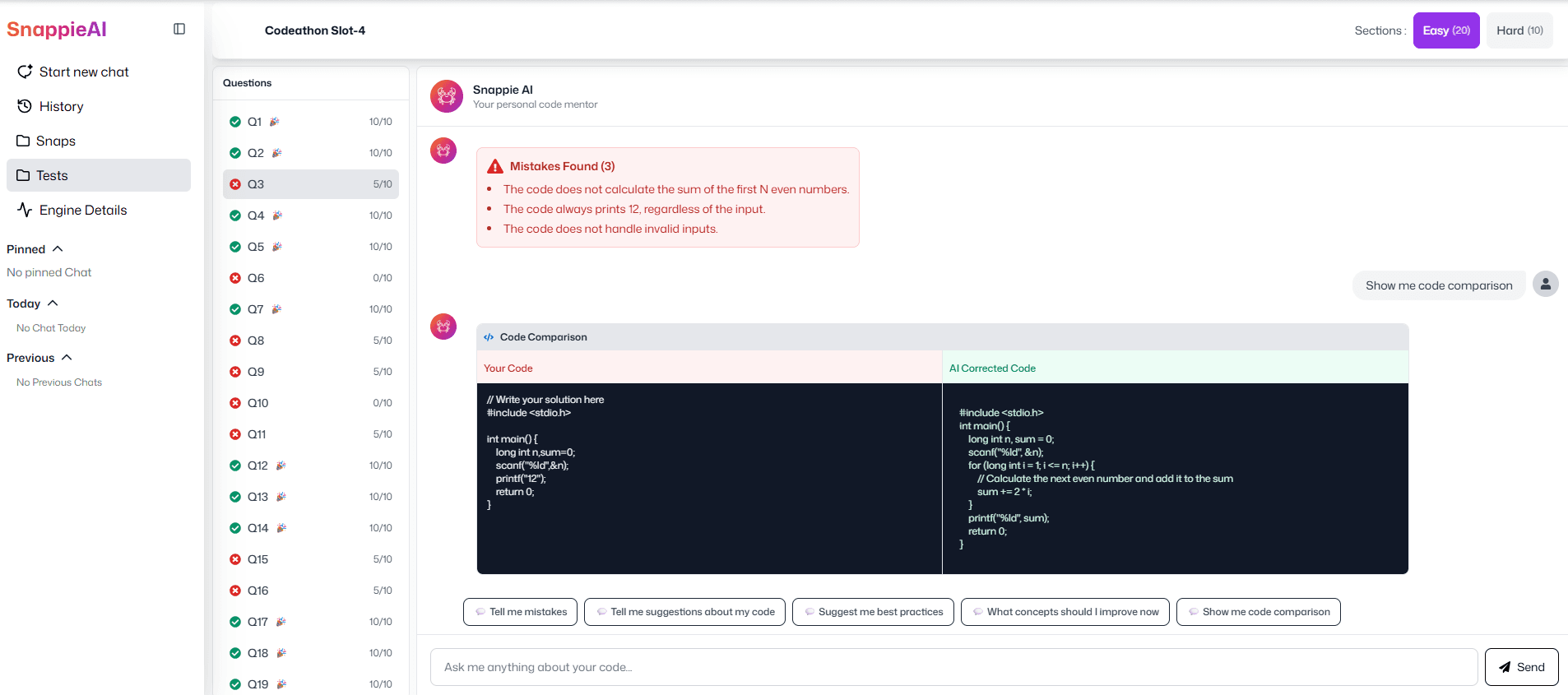Screen dimensions: 1568x695
Task: Open question Q1
Action: coord(311,122)
